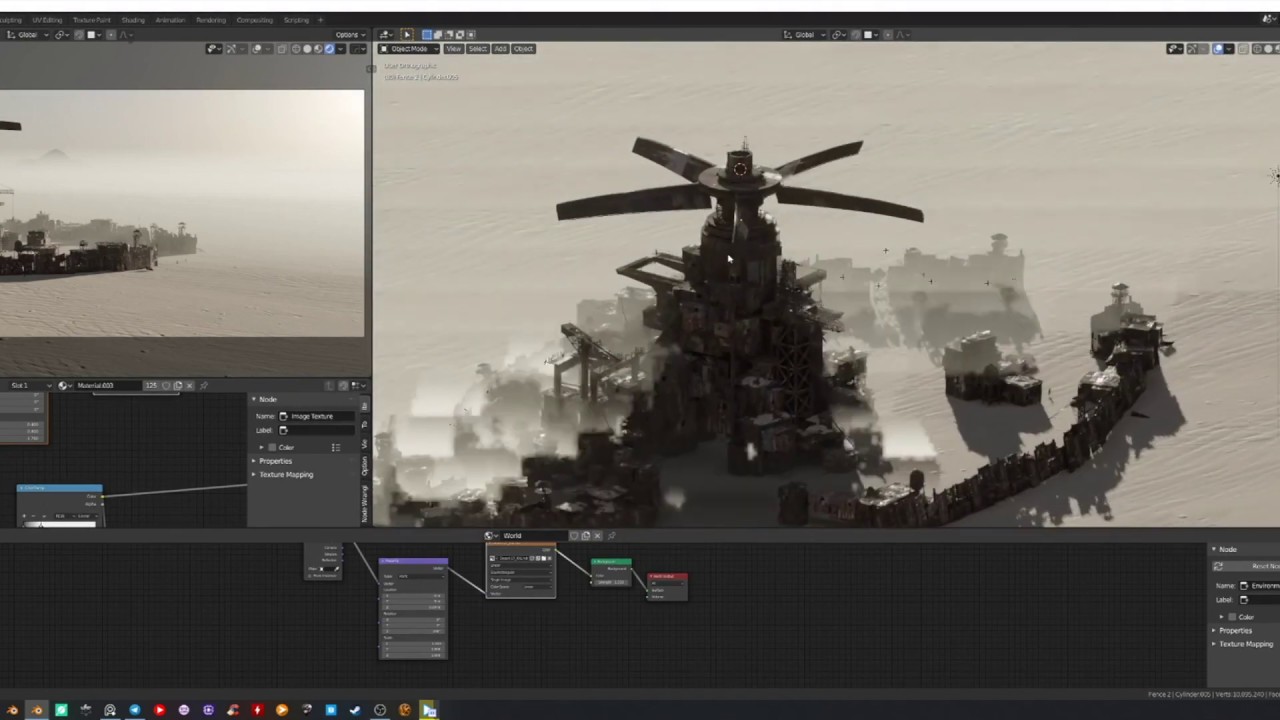Pin the World node tree
1280x720 pixels.
(611, 535)
